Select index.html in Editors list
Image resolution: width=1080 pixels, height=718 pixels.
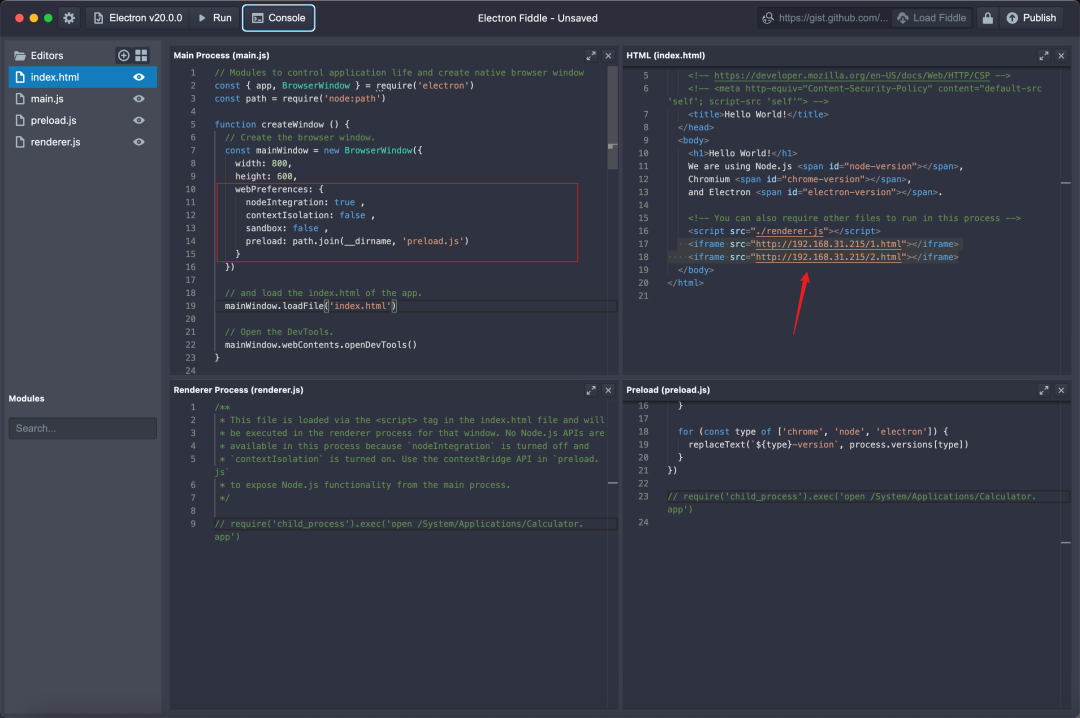(x=83, y=77)
